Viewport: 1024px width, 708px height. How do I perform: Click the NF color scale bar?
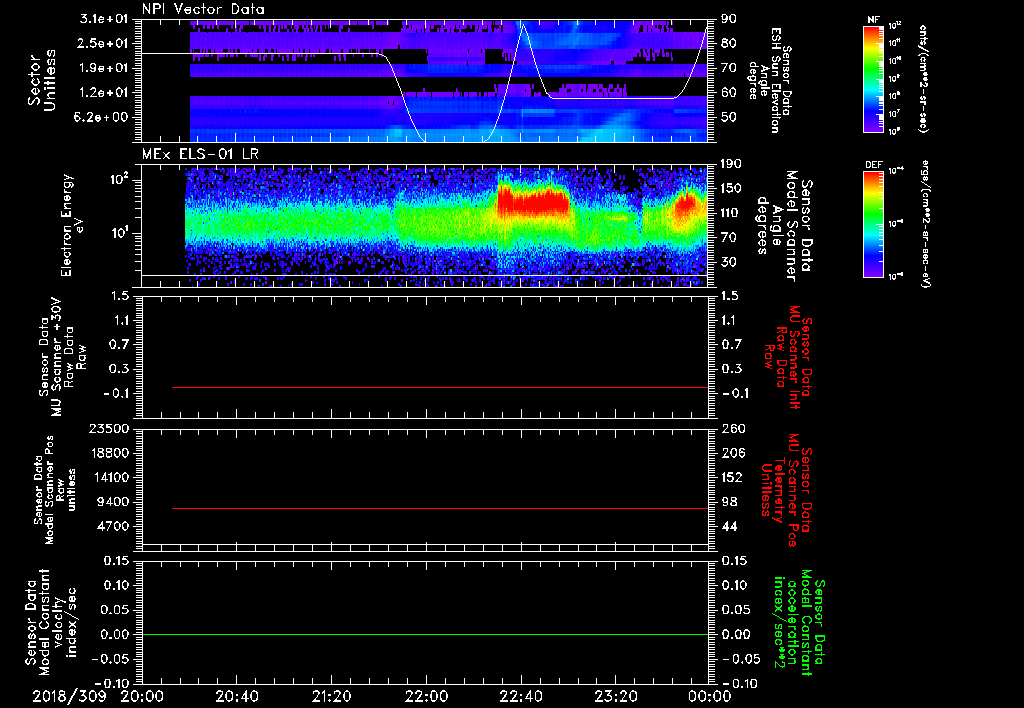[873, 79]
